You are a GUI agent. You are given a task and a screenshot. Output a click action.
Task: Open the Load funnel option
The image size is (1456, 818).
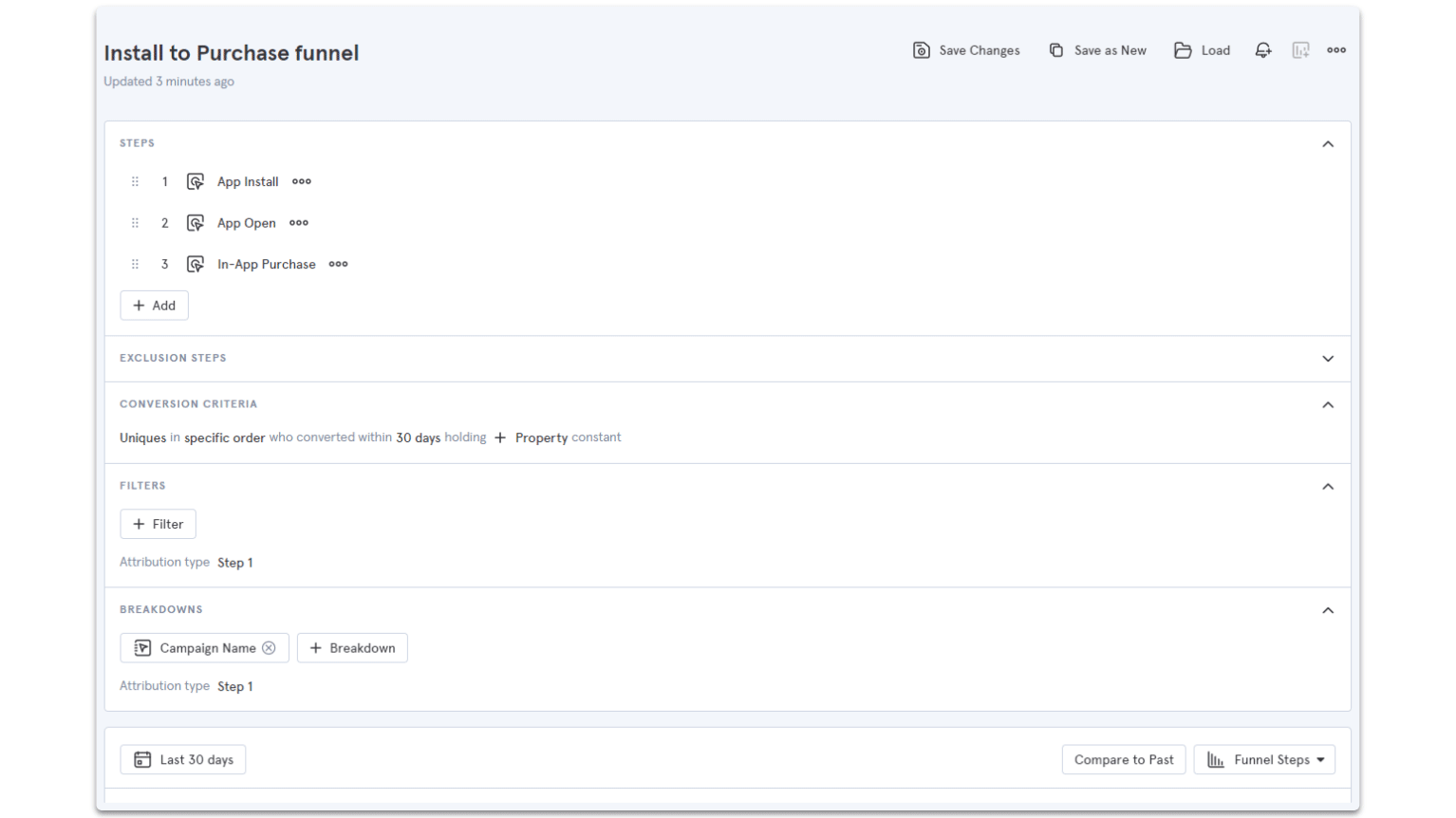click(1202, 50)
